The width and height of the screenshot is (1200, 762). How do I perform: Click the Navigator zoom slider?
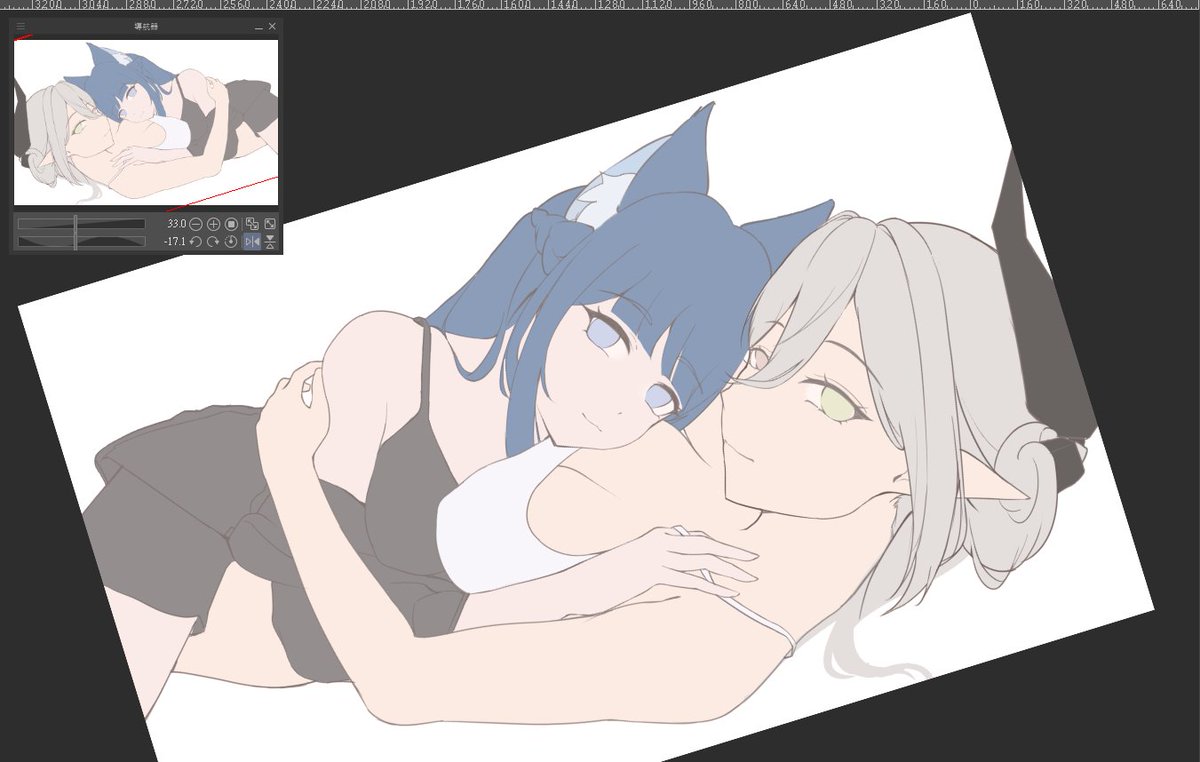pyautogui.click(x=82, y=224)
